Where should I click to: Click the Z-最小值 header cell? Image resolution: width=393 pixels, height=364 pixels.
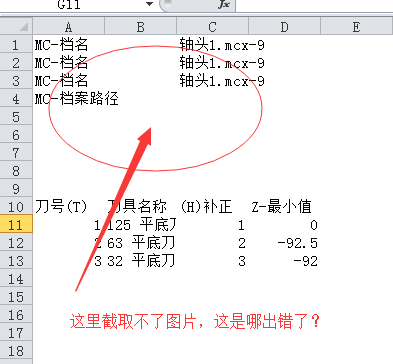(285, 207)
